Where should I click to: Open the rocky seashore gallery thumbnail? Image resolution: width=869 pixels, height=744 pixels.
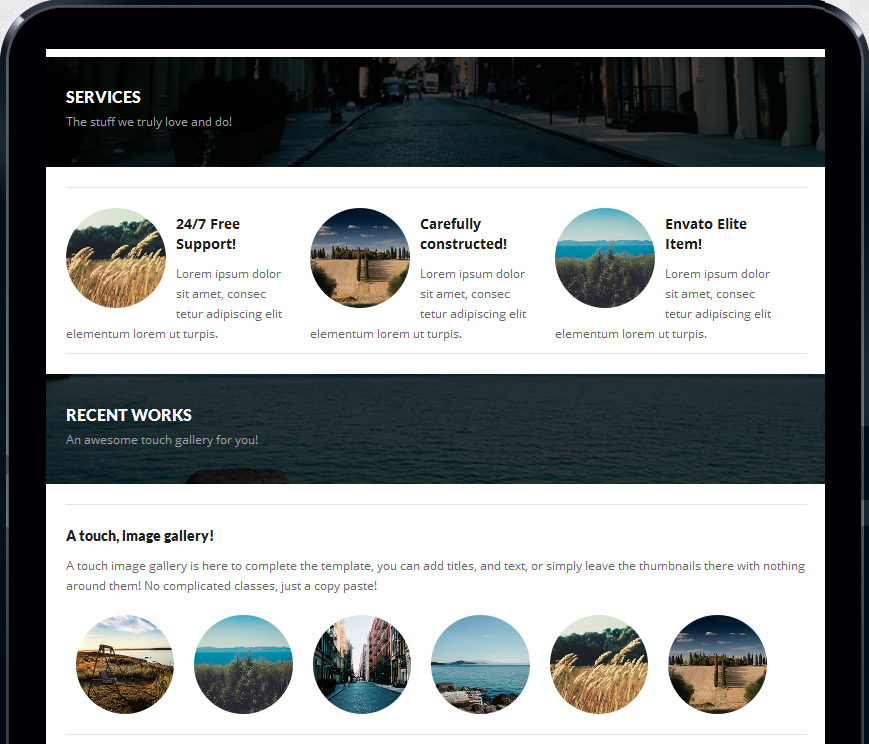[480, 664]
